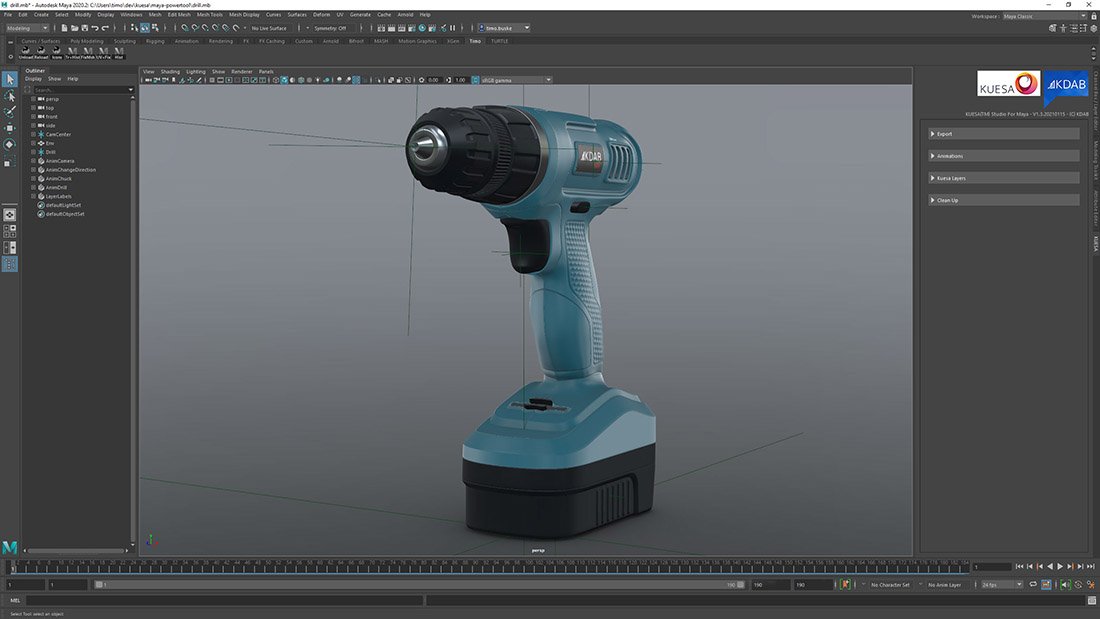Screen dimensions: 1100x619
Task: Toggle Symmetry Off setting
Action: click(329, 28)
